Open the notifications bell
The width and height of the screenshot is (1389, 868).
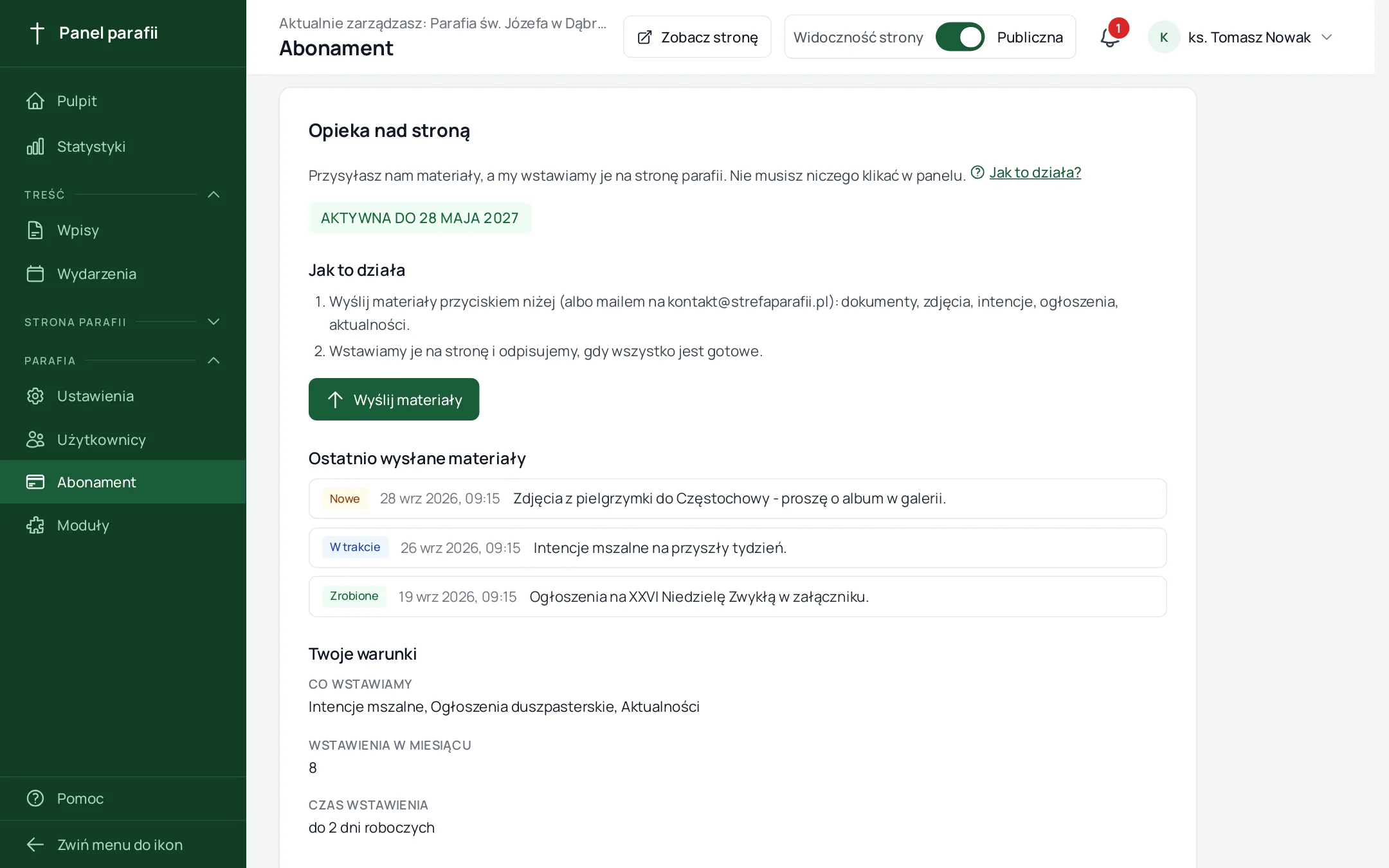pos(1110,37)
